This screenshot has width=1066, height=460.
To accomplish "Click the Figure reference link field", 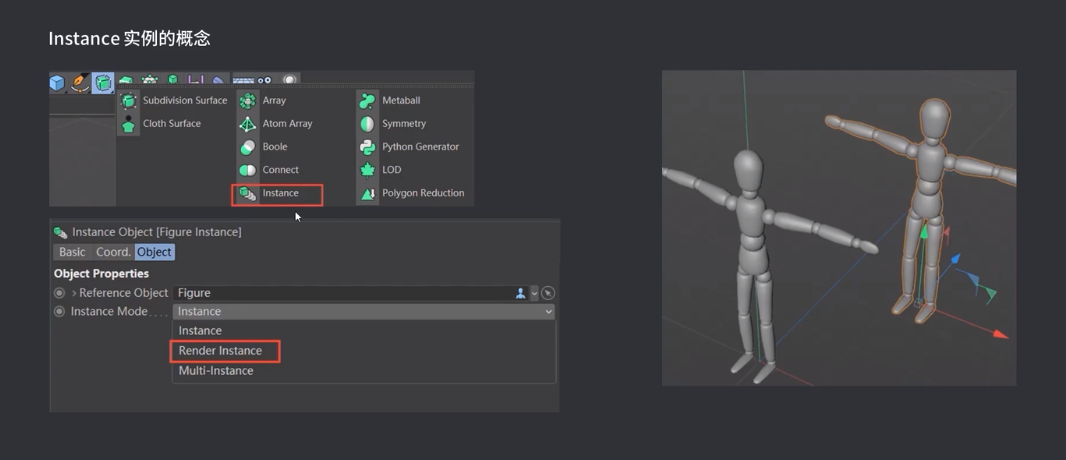I will [x=344, y=293].
